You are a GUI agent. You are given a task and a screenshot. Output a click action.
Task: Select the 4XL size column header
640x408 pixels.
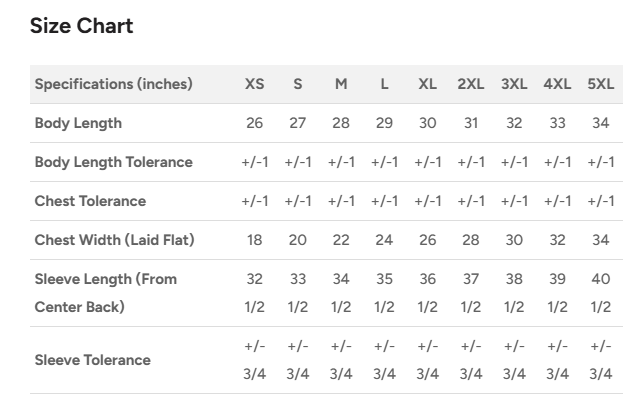(557, 84)
